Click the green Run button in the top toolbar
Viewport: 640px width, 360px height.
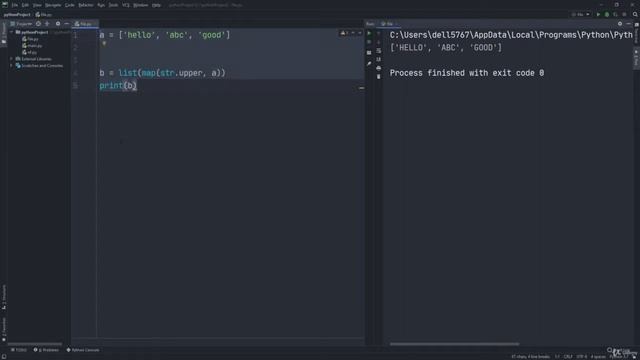[598, 15]
